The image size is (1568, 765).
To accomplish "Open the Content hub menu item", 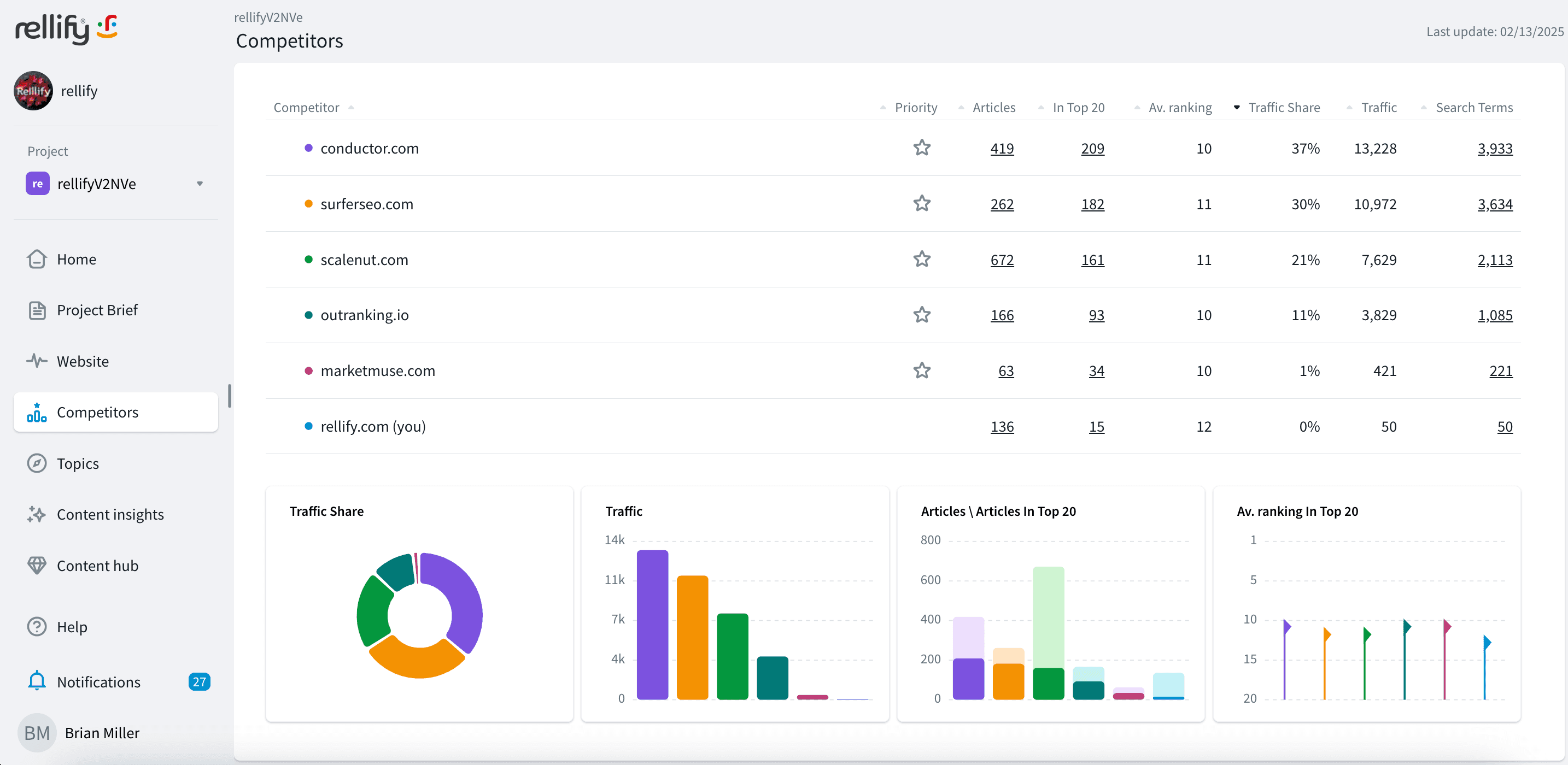I will tap(97, 566).
